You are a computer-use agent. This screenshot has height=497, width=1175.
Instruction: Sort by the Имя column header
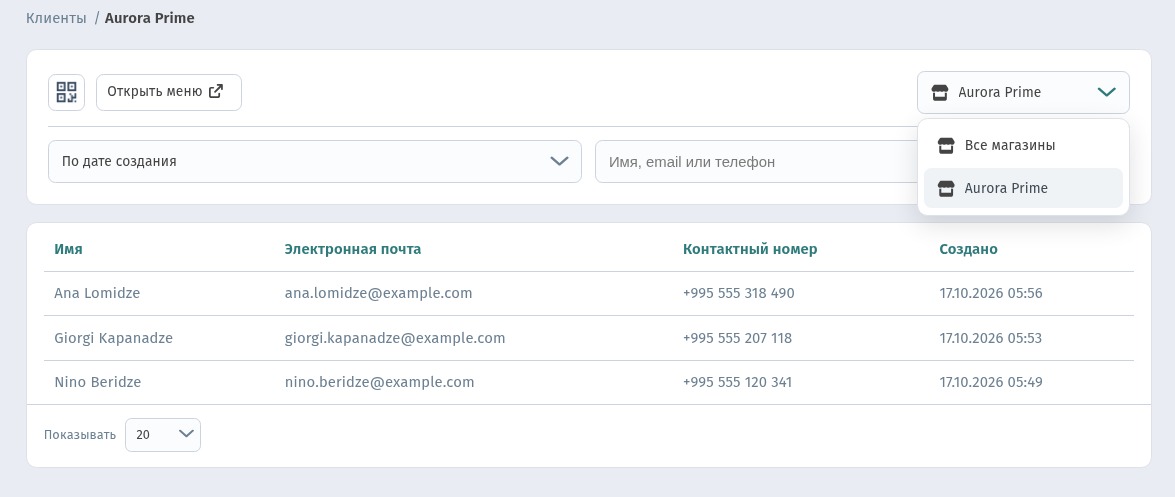[x=68, y=249]
